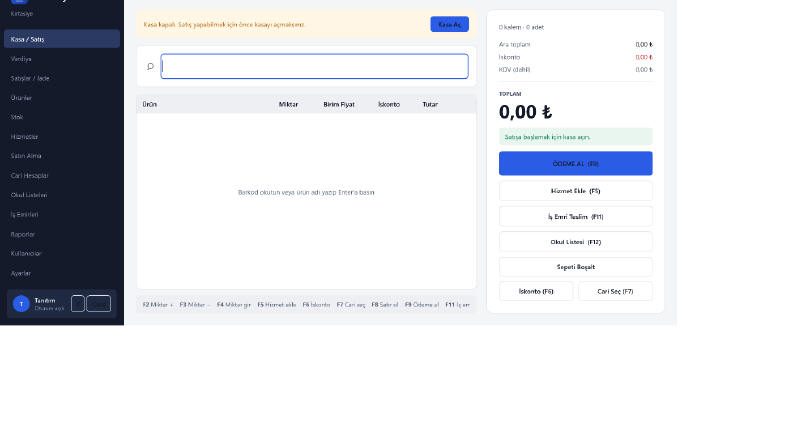Viewport: 793px width, 446px height.
Task: Click the large total 0,00 ₺ amount
Action: [x=525, y=112]
